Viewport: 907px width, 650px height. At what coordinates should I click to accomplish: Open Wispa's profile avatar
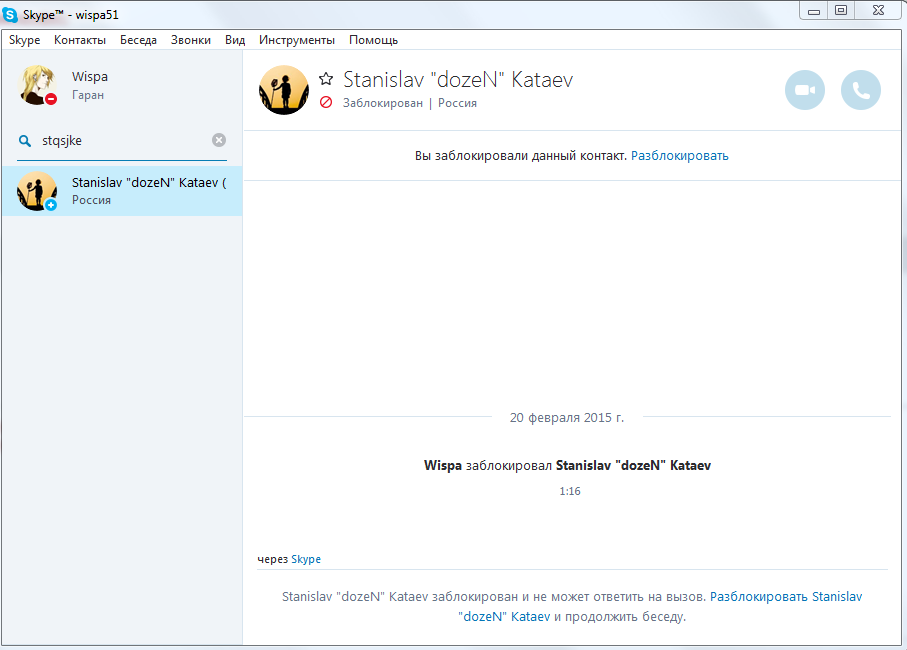pos(37,84)
